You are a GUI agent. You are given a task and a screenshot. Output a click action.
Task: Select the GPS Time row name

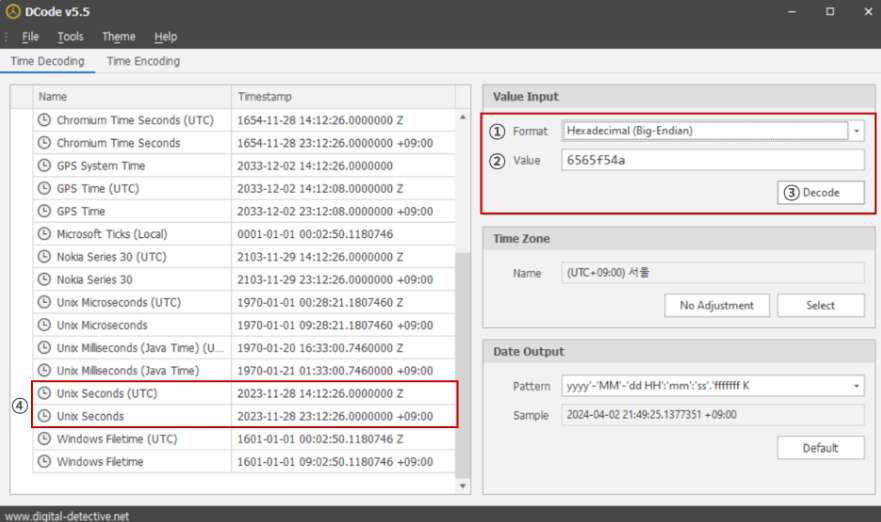81,211
